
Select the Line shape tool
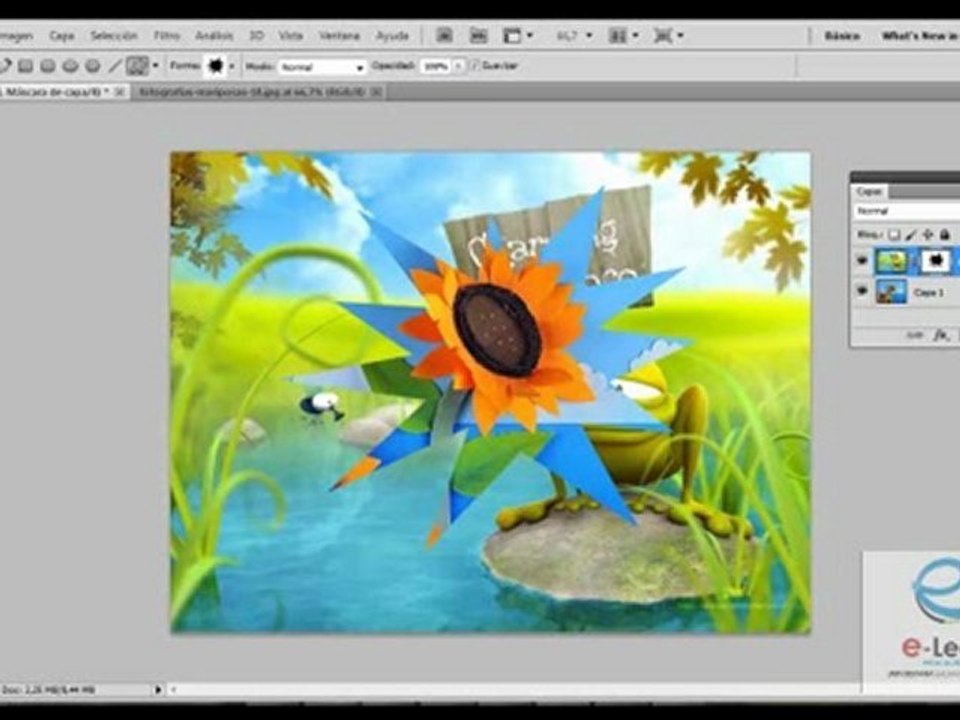(x=114, y=66)
